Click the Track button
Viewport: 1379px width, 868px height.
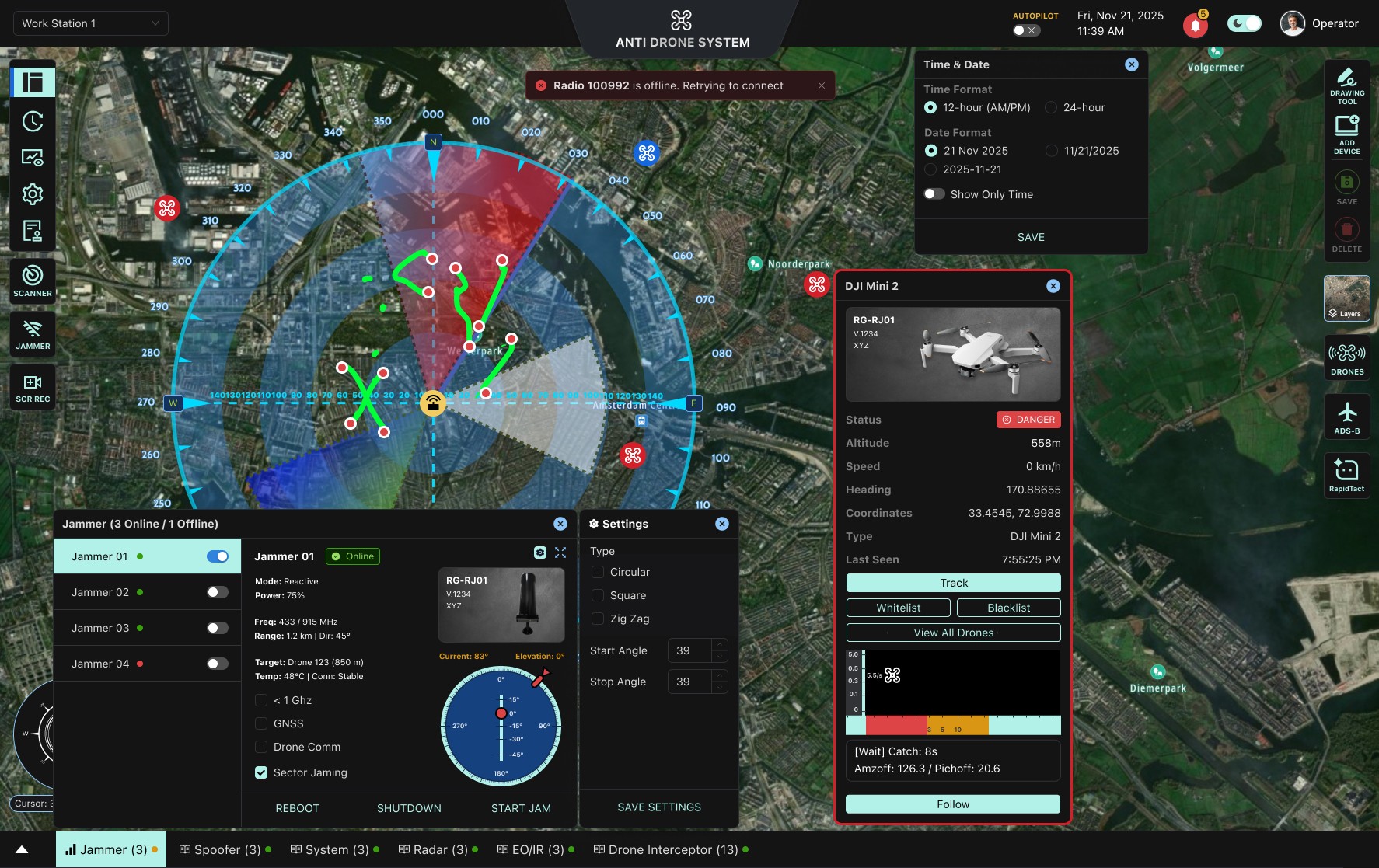click(953, 583)
